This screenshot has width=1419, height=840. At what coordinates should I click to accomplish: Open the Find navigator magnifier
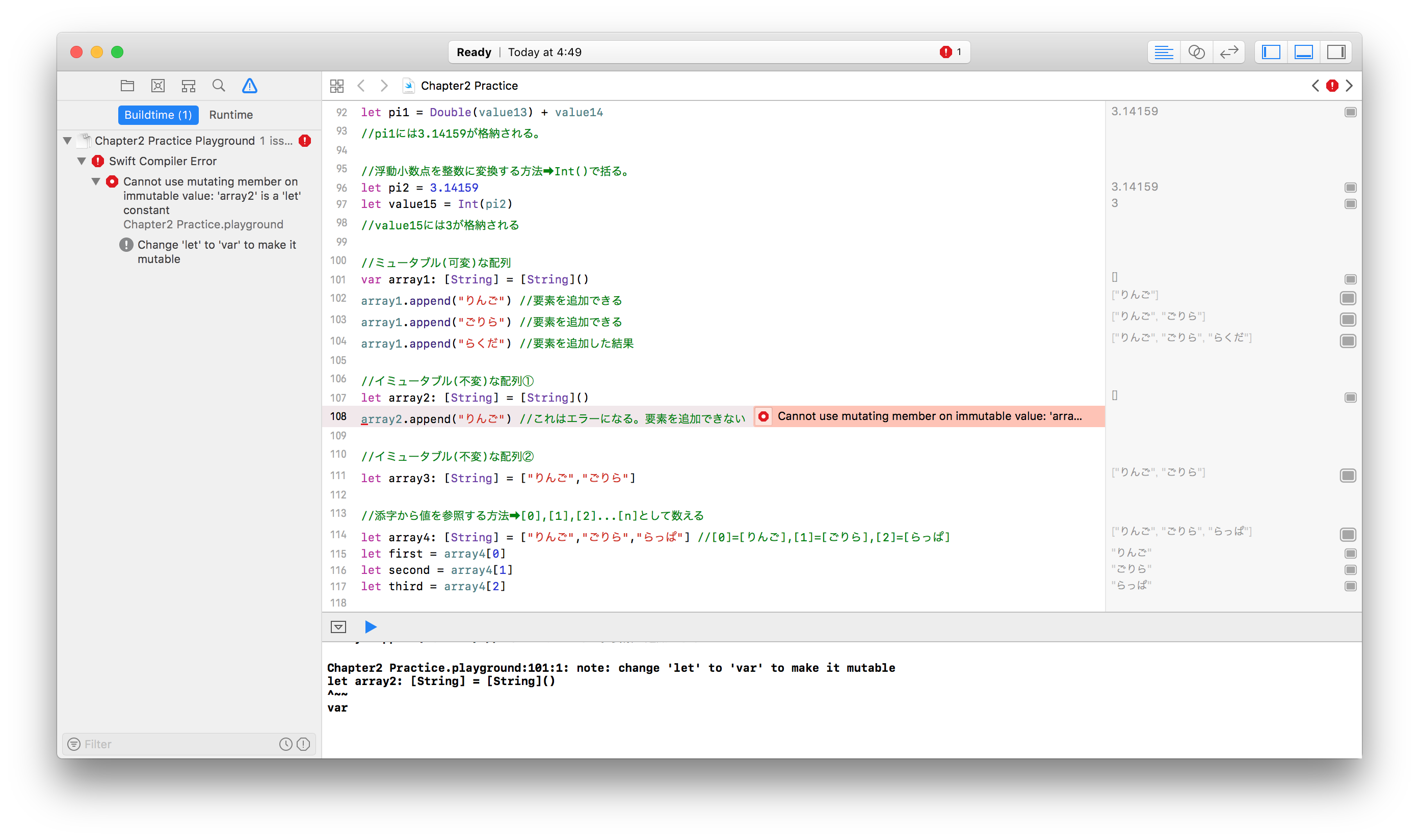click(219, 86)
